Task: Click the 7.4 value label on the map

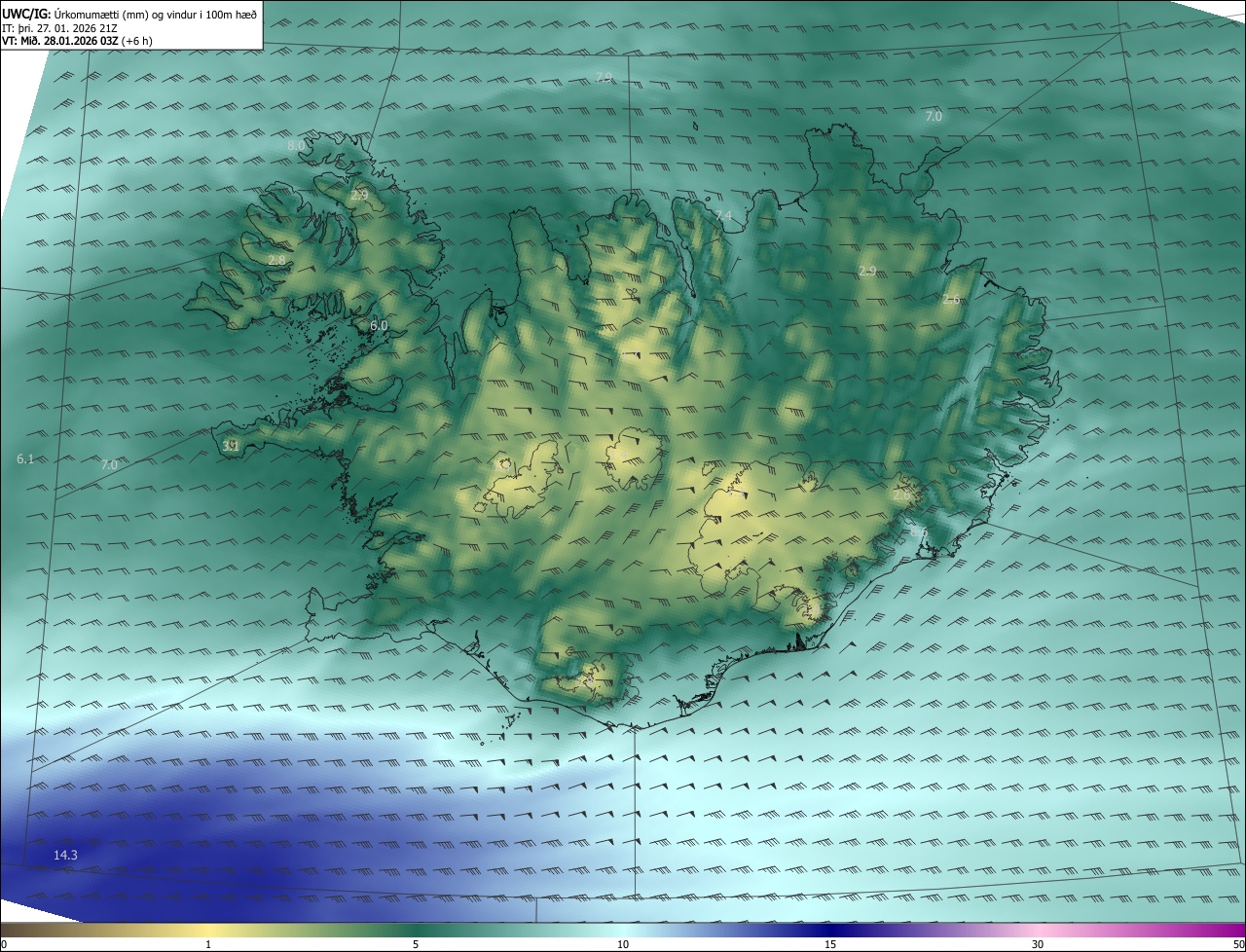Action: tap(723, 215)
